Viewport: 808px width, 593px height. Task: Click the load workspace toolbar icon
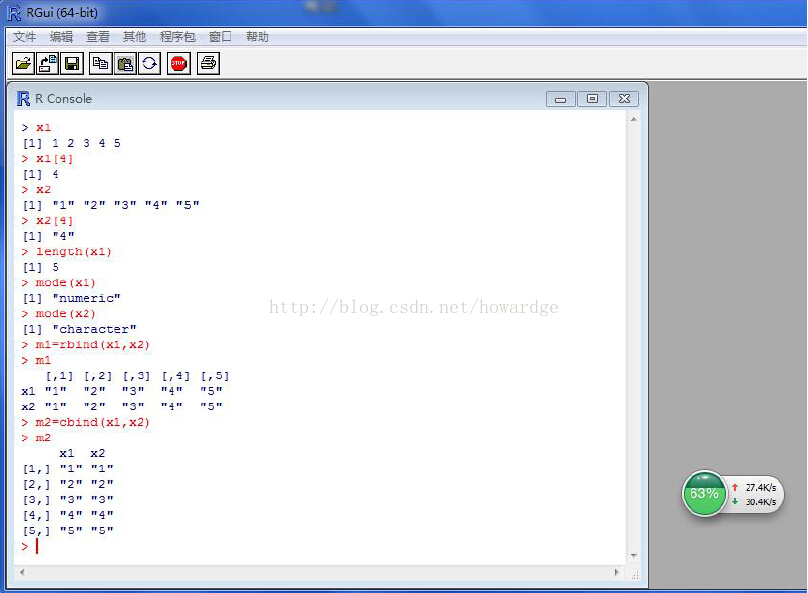[47, 64]
